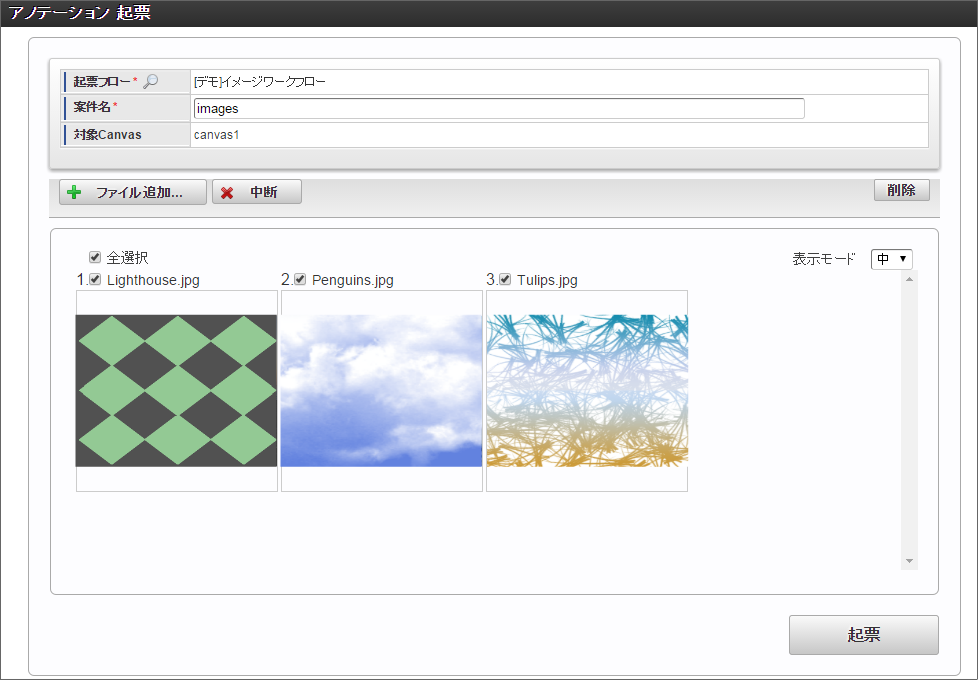Open the Tulips.jpg abstract lines thumbnail
Viewport: 978px width, 680px height.
click(x=587, y=391)
